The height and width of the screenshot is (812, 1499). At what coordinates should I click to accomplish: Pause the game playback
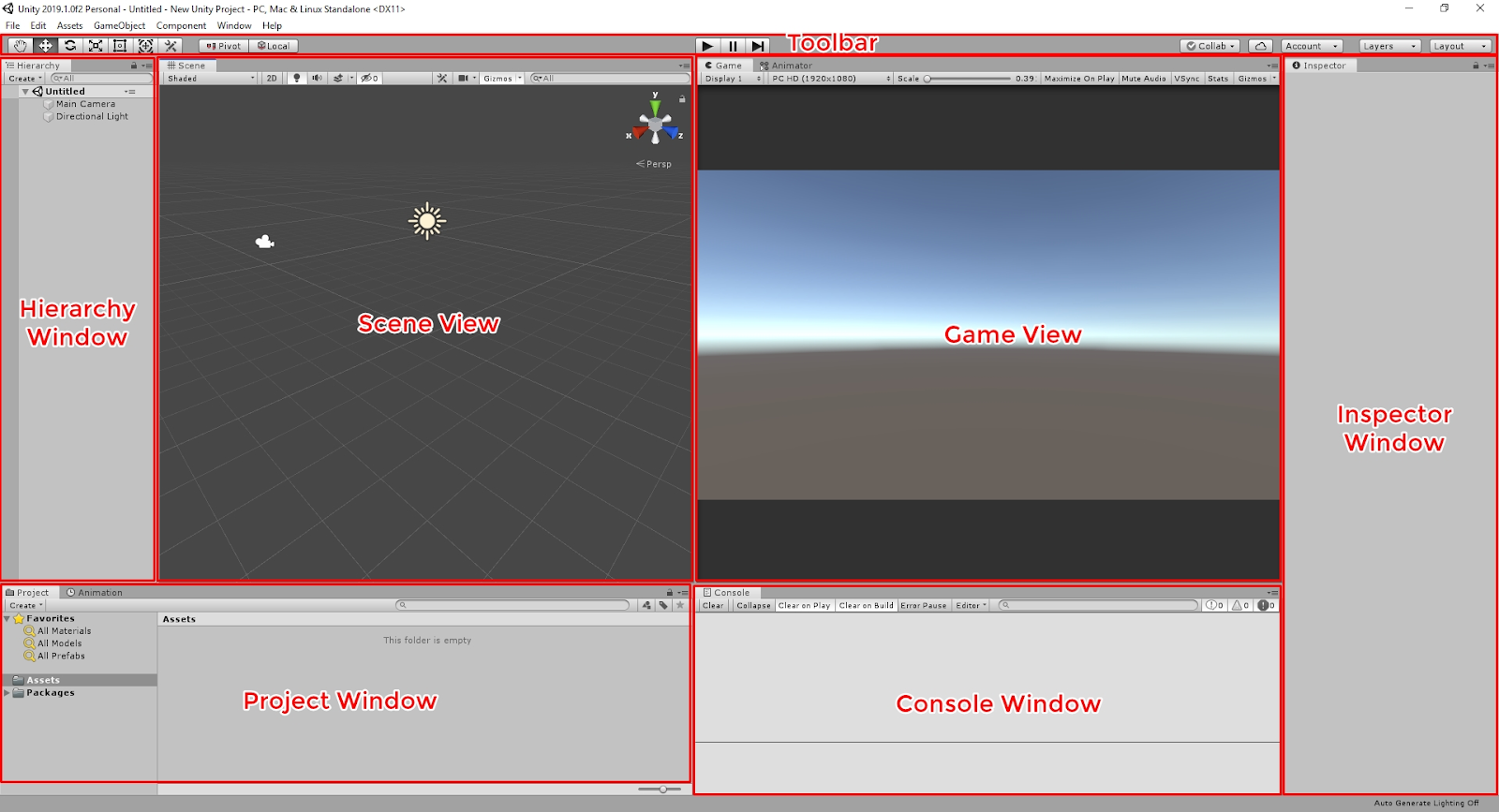coord(733,46)
